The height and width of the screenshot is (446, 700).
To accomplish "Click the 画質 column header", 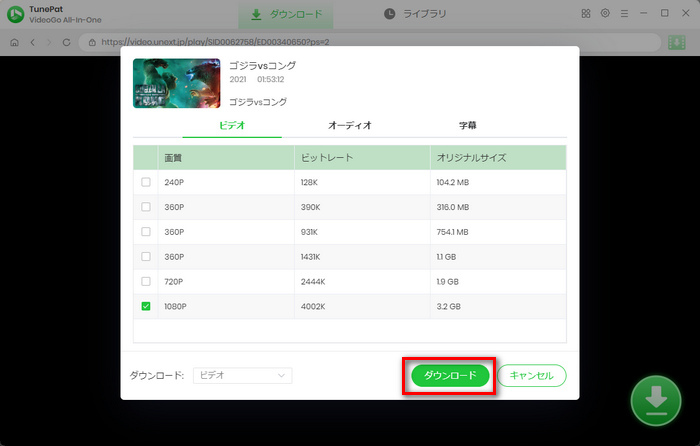I will point(226,158).
